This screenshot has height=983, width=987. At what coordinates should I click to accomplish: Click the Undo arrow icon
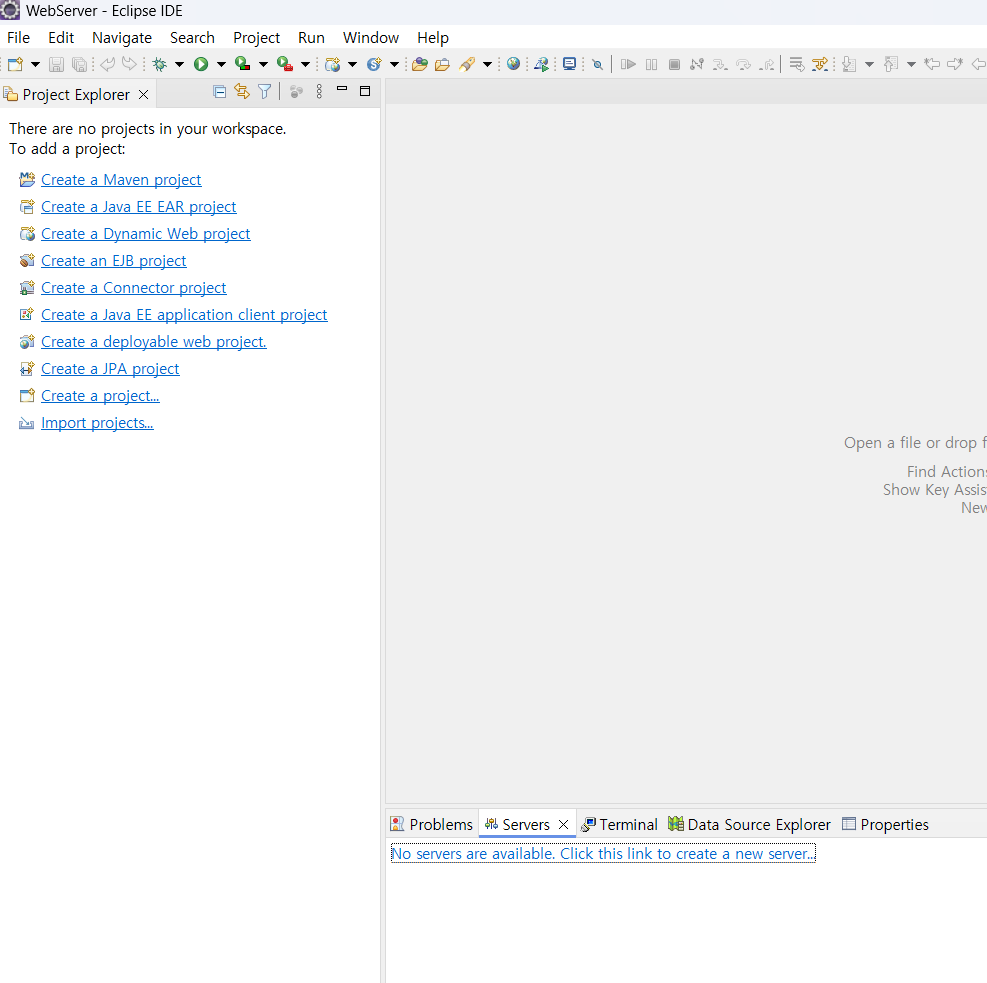pyautogui.click(x=108, y=64)
